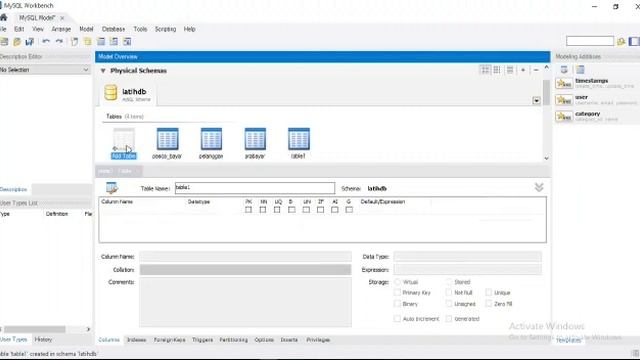
Task: Click the Redo arrow in the toolbar
Action: click(59, 42)
